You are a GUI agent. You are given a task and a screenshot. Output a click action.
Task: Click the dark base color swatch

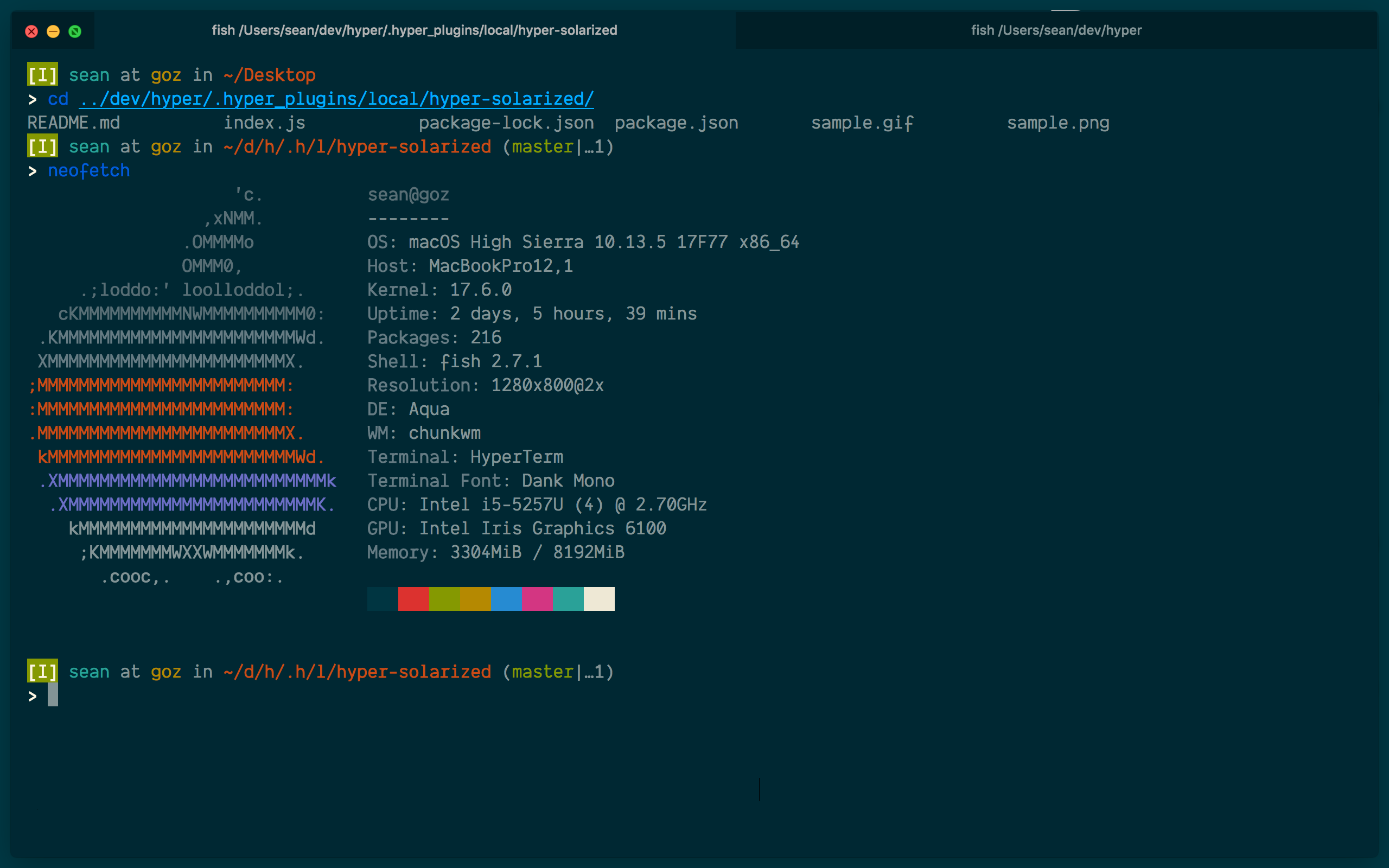383,599
